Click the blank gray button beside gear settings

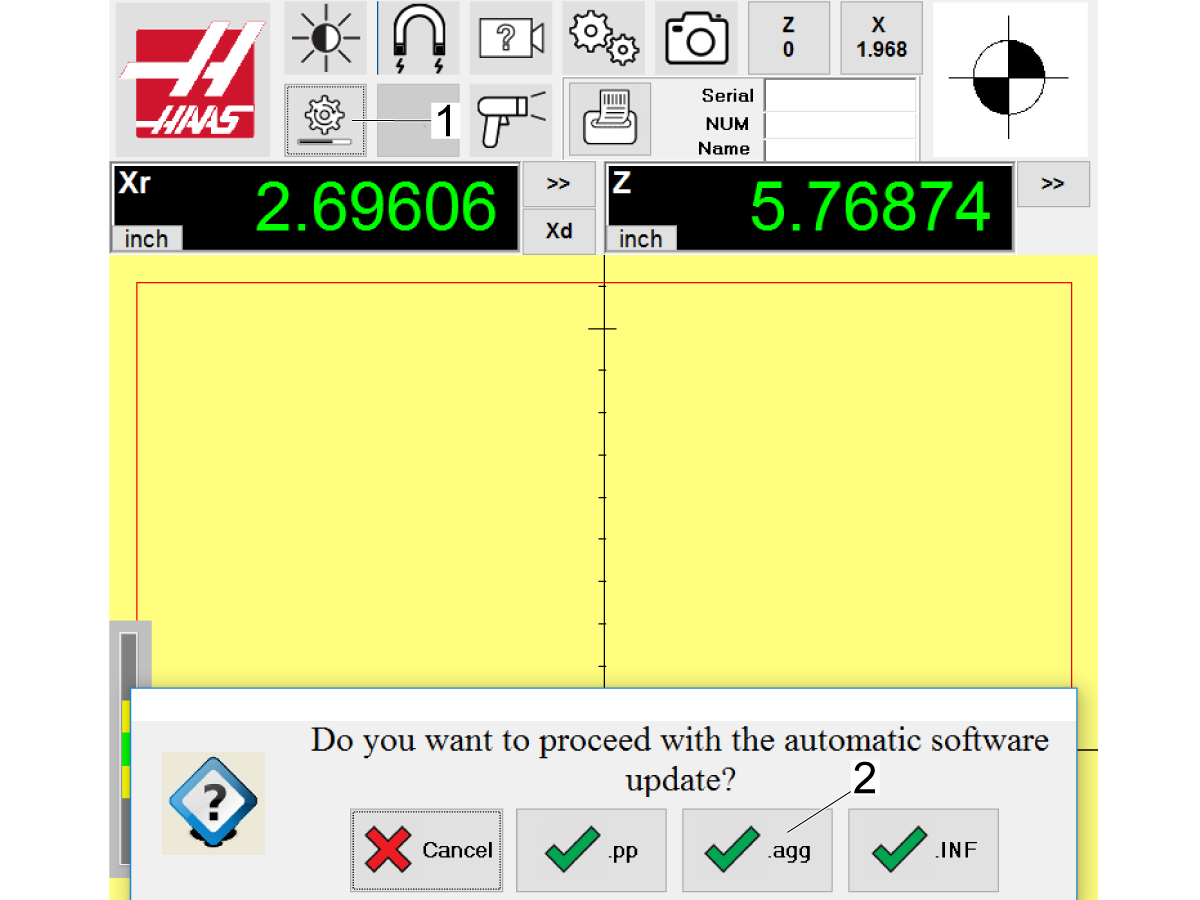(x=418, y=120)
